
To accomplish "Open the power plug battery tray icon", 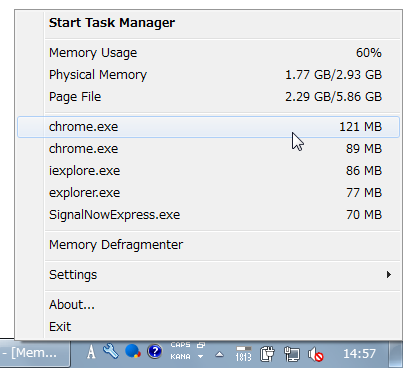I will 267,354.
